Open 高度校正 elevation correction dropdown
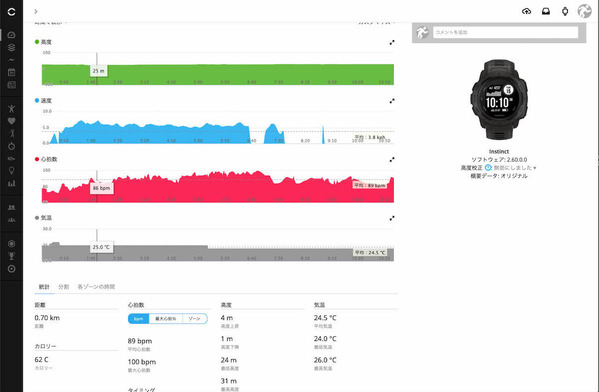This screenshot has width=599, height=392. coord(515,168)
